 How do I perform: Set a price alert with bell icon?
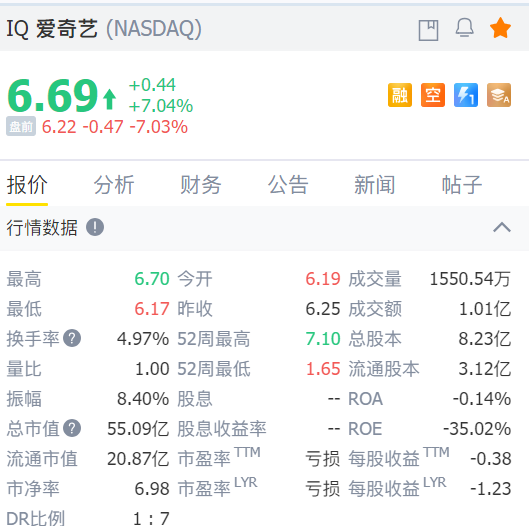[x=465, y=27]
